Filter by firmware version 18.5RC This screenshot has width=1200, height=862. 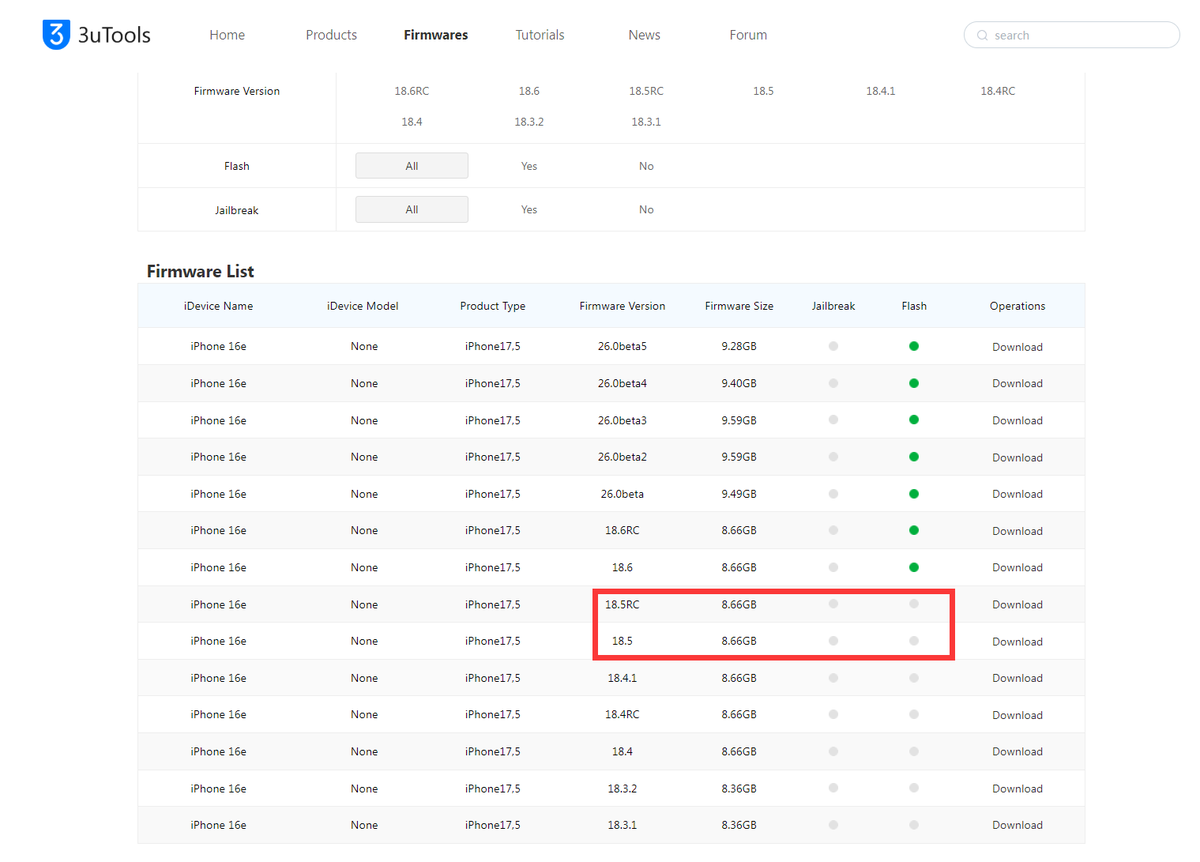(646, 91)
